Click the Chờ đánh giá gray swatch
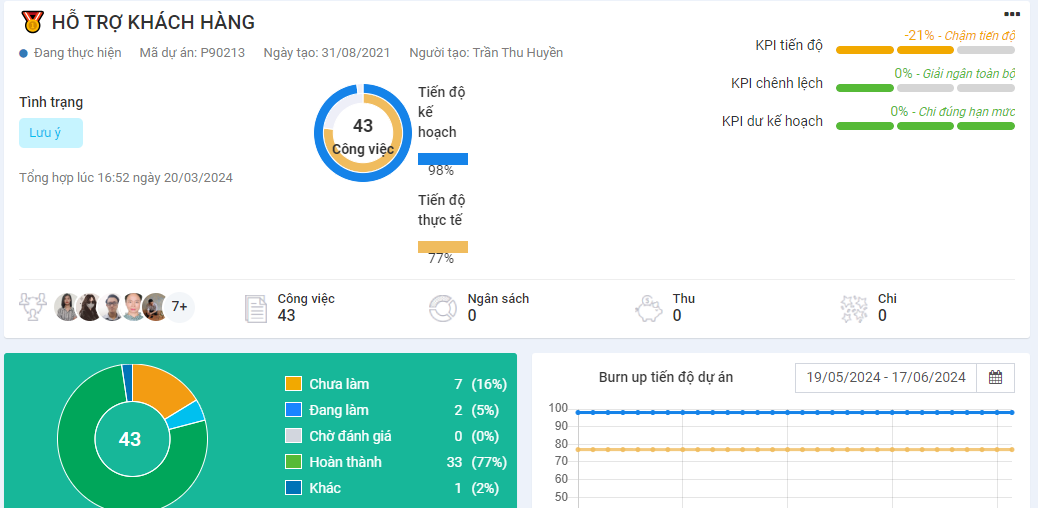 (x=293, y=436)
